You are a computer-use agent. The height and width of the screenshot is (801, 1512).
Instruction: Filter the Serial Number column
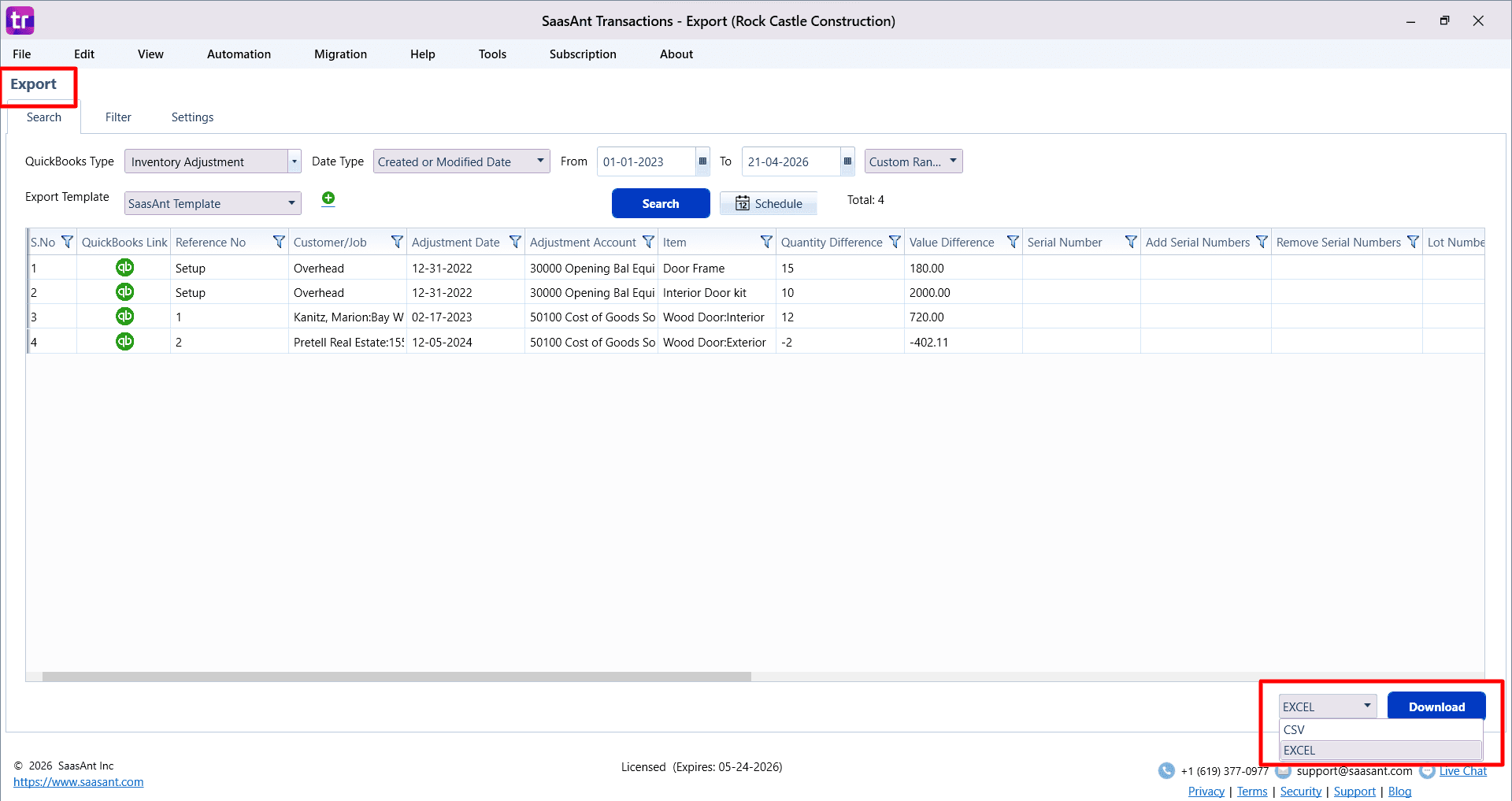[x=1131, y=242]
